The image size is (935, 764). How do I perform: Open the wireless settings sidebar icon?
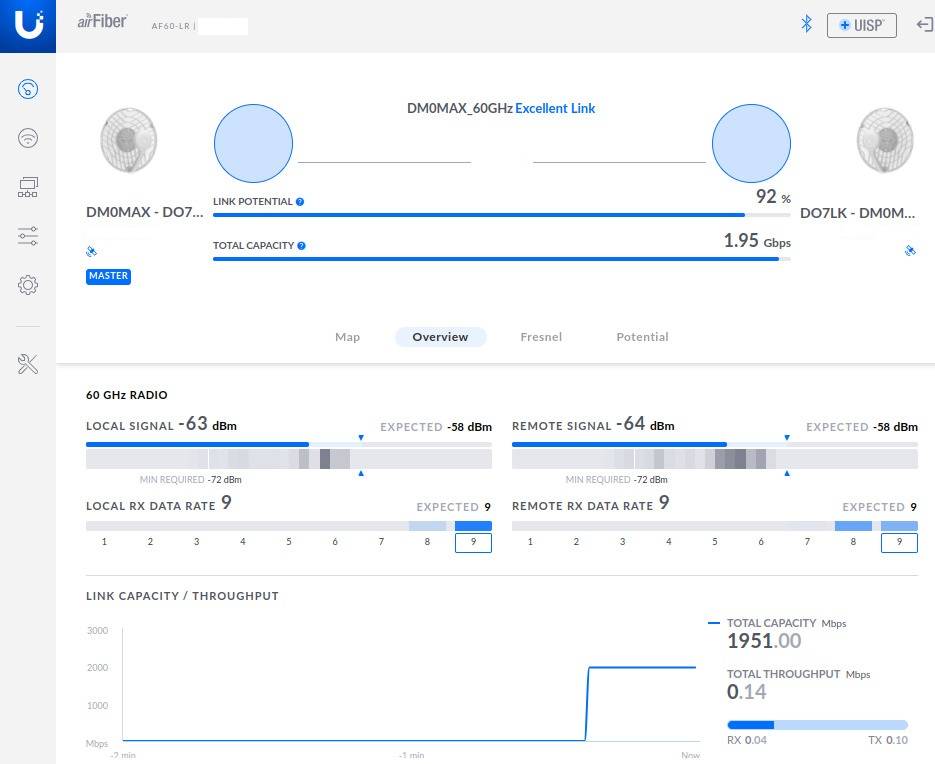point(28,138)
